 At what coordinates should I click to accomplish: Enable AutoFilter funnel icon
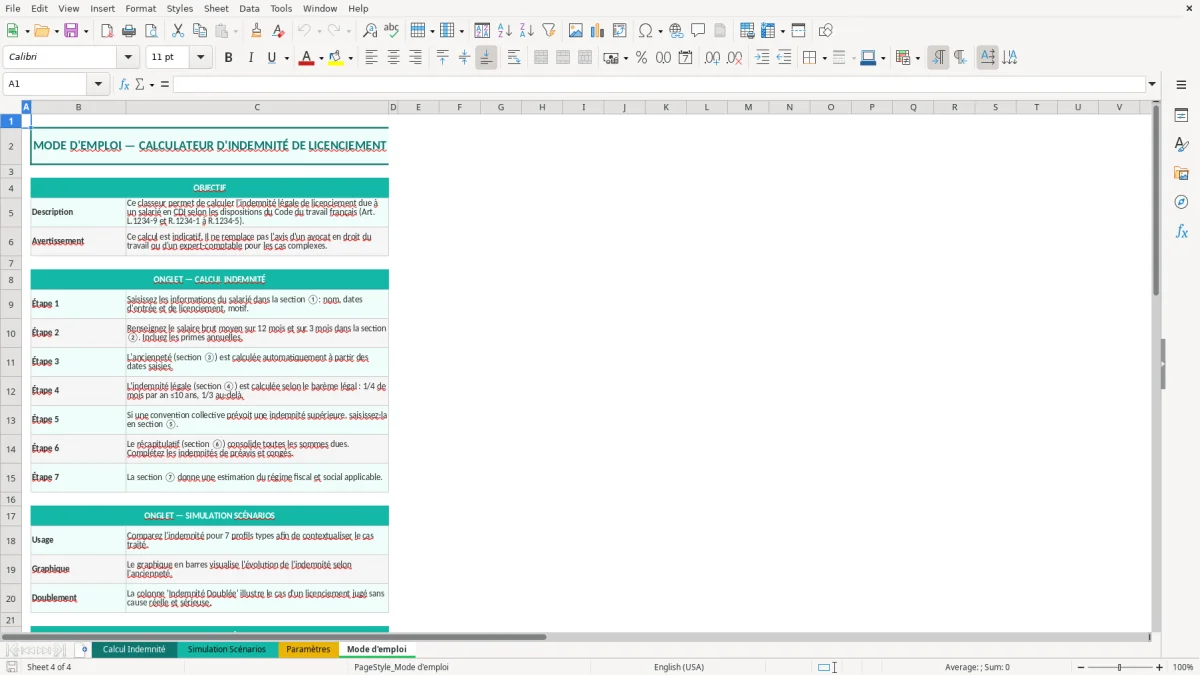[548, 31]
